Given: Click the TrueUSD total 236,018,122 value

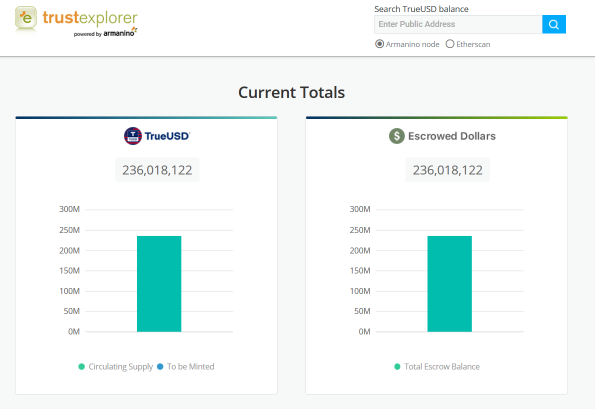Looking at the screenshot, I should click(157, 170).
